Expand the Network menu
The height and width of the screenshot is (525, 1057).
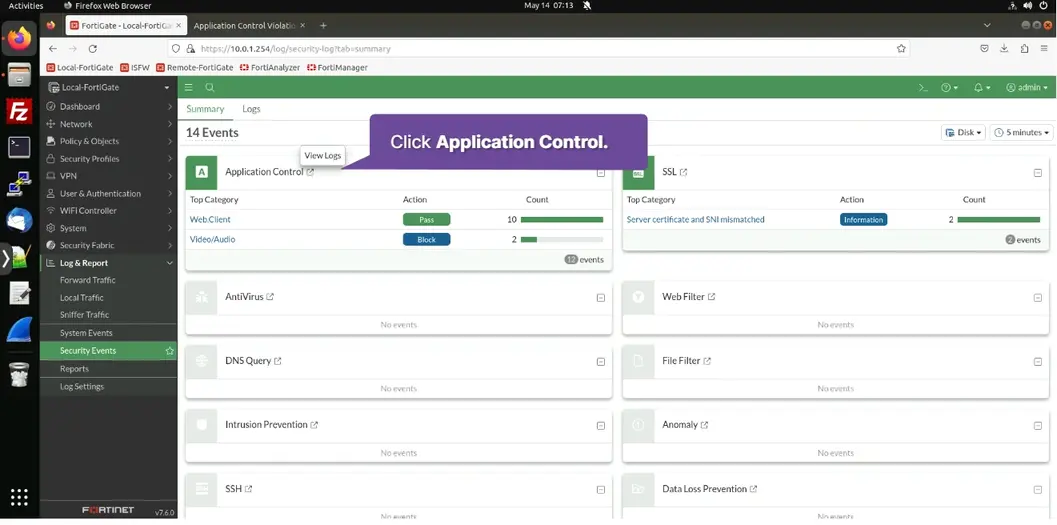(109, 124)
